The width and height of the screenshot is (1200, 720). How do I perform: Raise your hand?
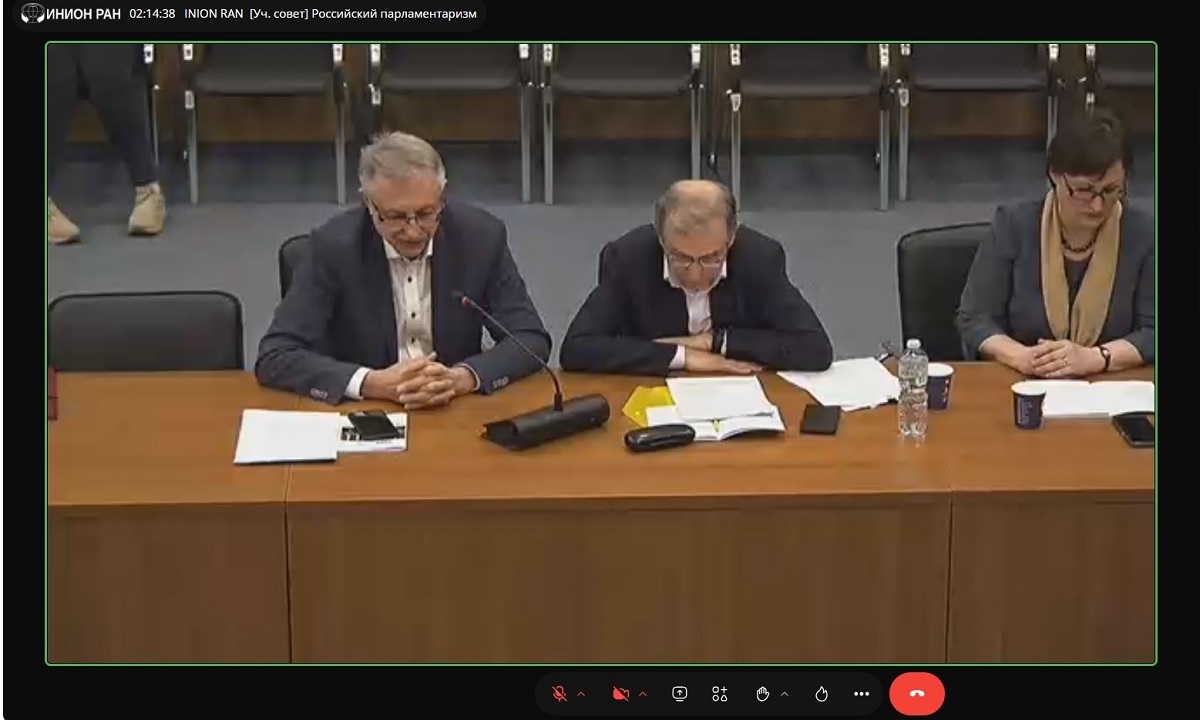(763, 694)
